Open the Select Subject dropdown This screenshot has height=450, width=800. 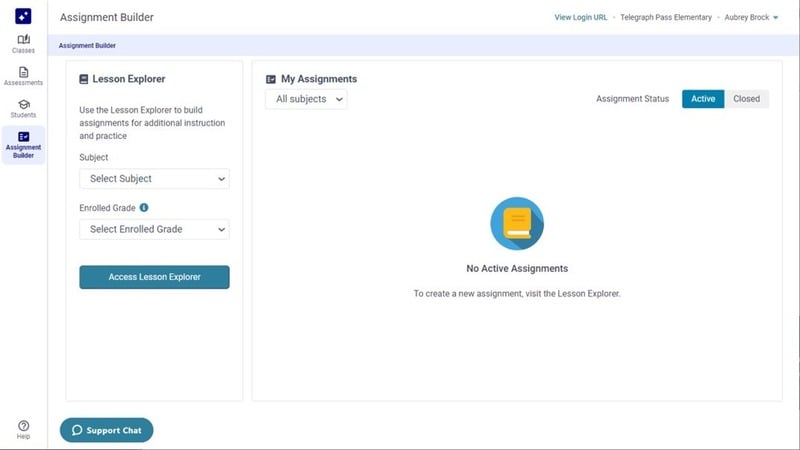click(x=154, y=179)
